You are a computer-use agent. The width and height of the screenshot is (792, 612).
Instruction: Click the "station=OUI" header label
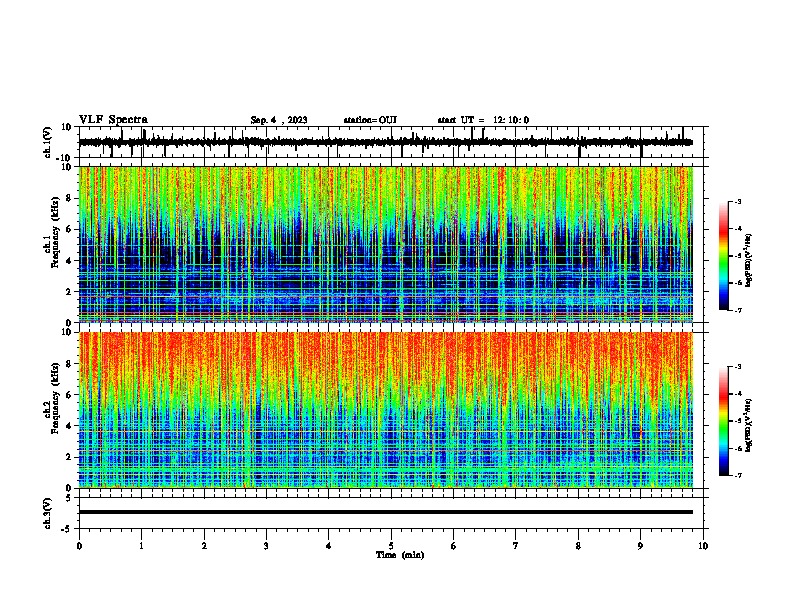pos(370,120)
